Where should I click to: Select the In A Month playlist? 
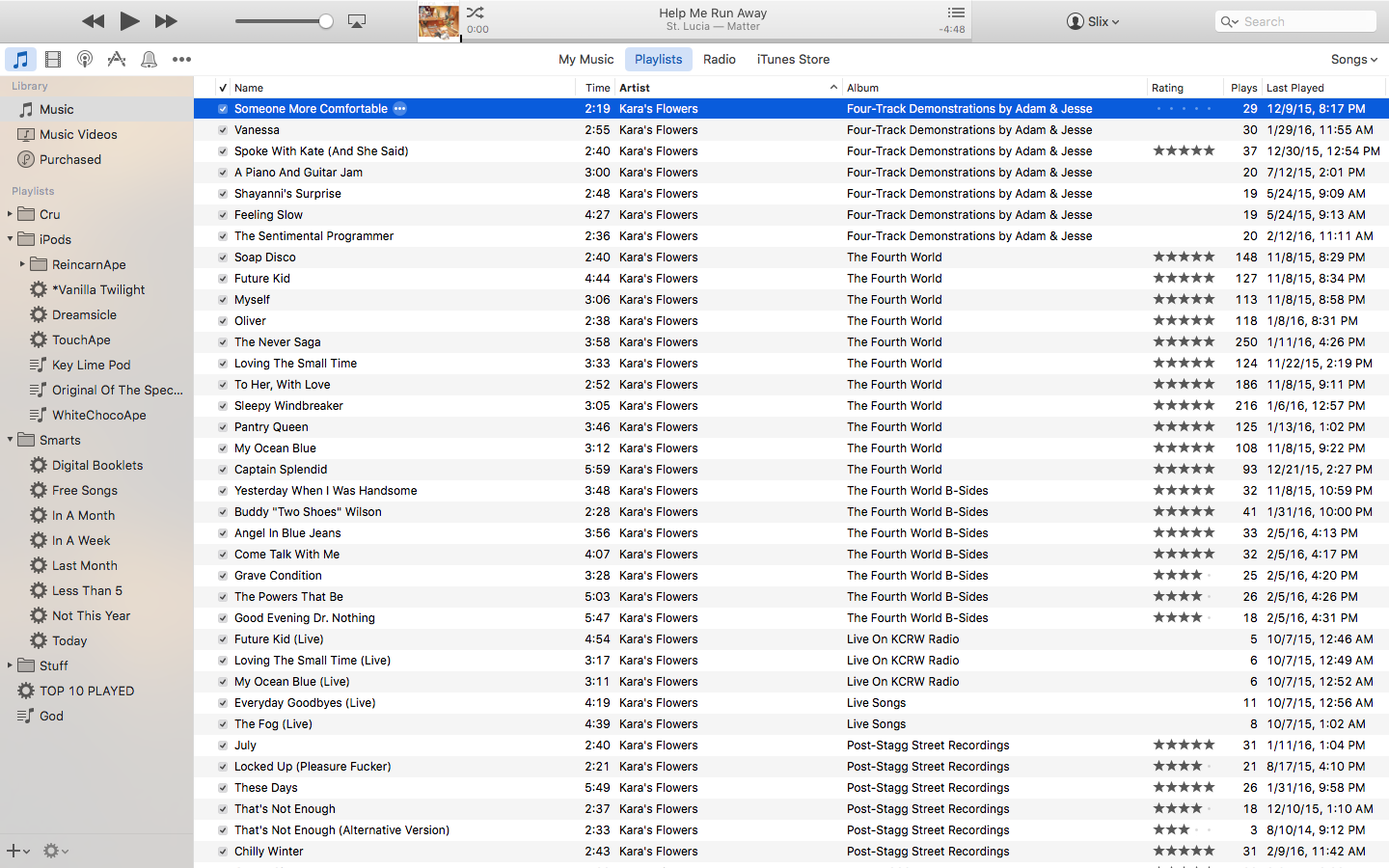tap(83, 515)
